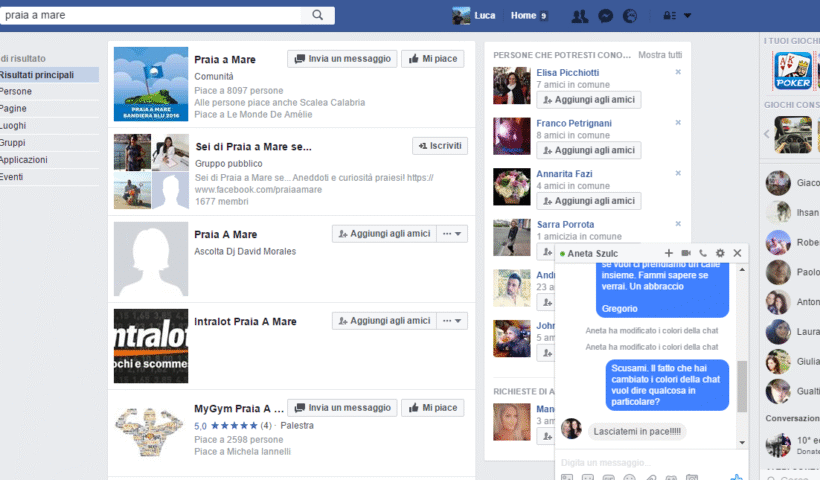The width and height of the screenshot is (820, 480).
Task: Like Praia a Mare community page
Action: point(432,59)
